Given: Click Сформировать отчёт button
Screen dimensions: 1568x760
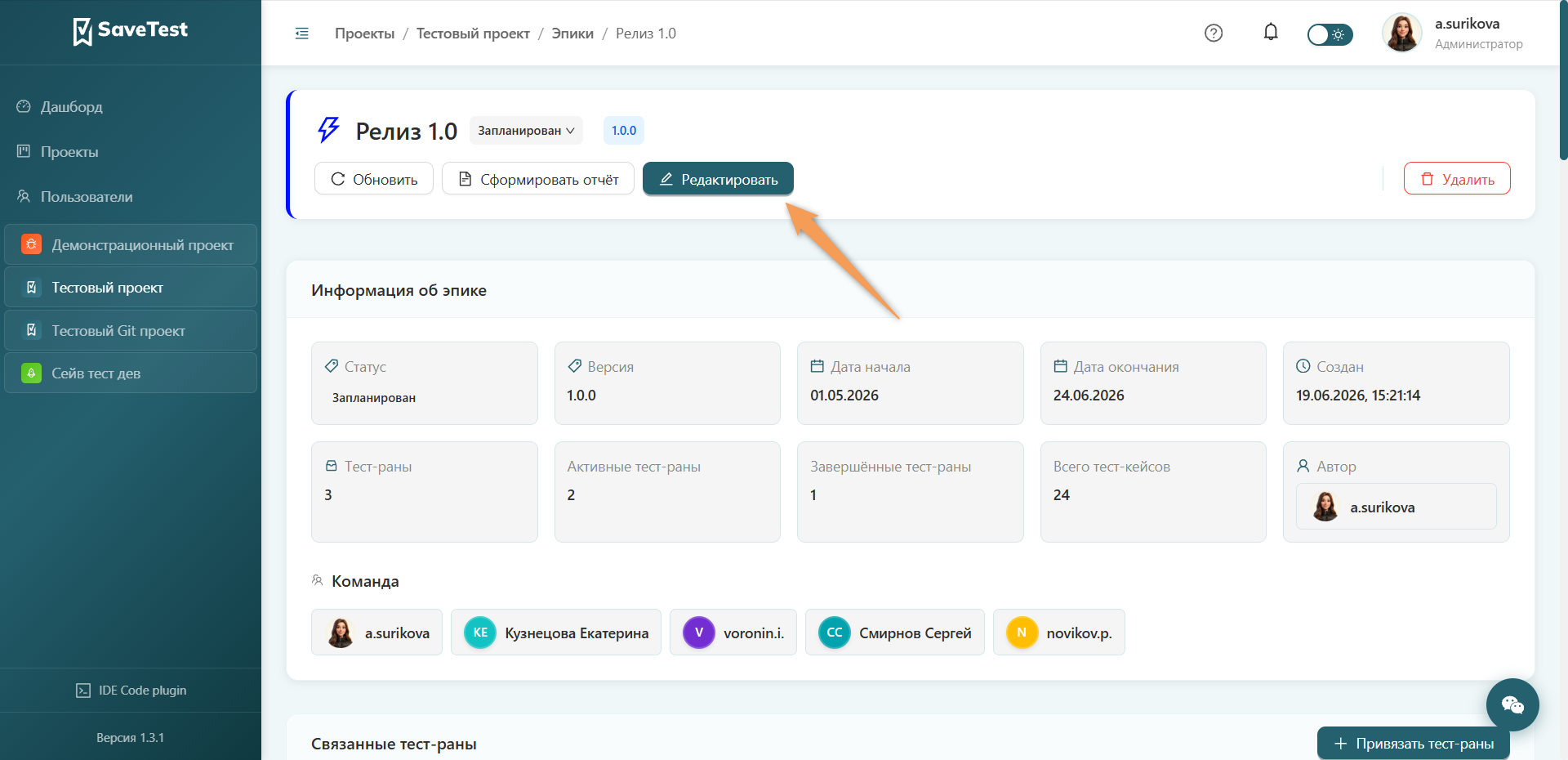Looking at the screenshot, I should pos(538,179).
